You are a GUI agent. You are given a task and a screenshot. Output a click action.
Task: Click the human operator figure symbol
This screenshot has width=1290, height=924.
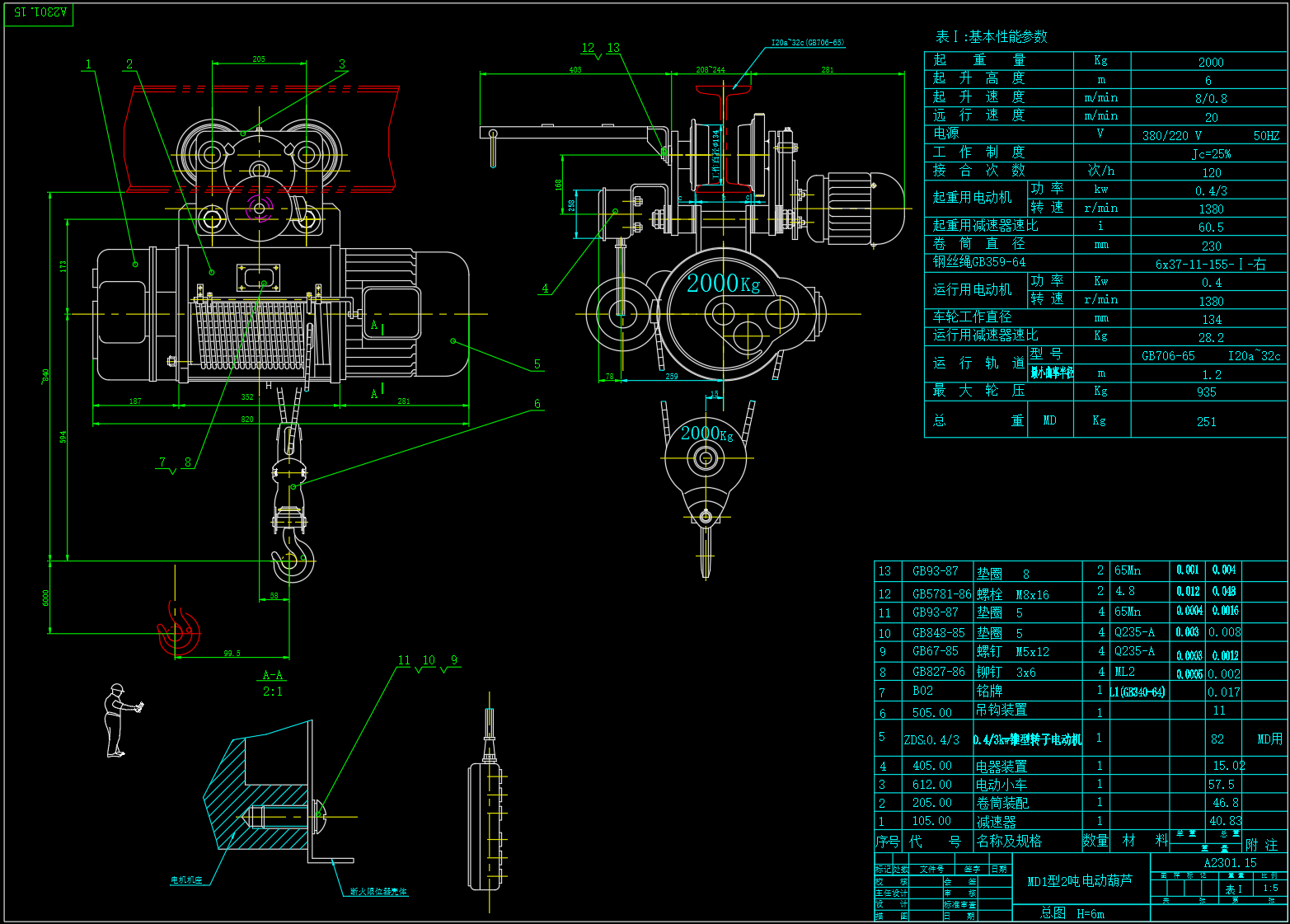click(121, 720)
